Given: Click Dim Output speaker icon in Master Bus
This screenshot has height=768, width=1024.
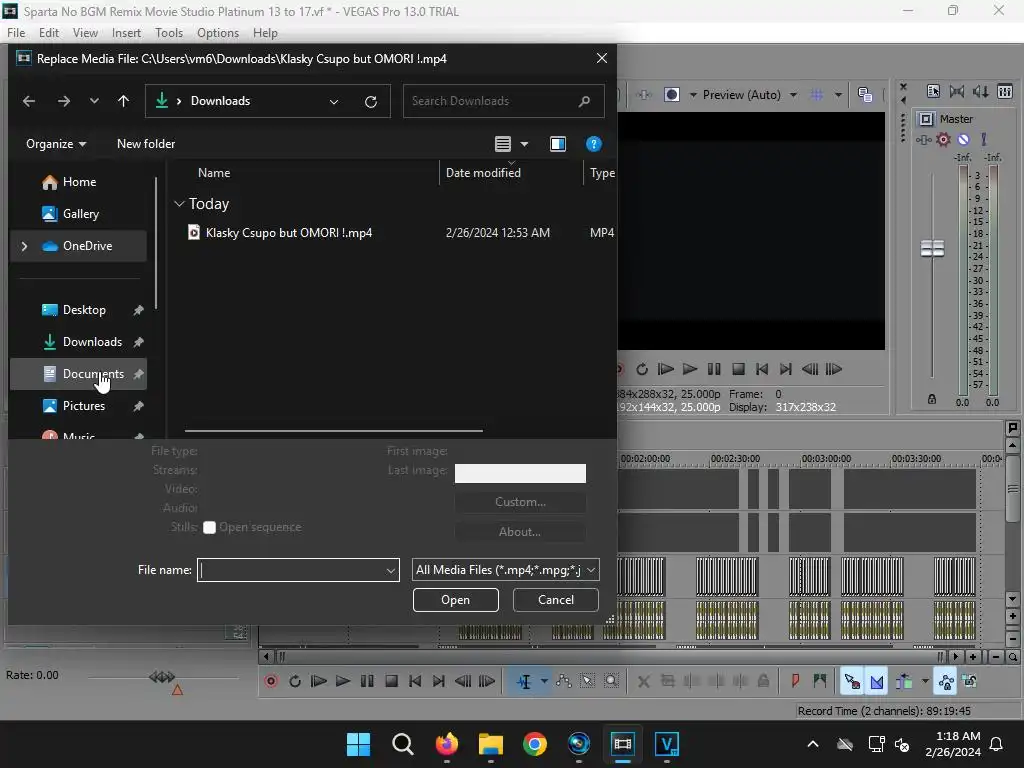Looking at the screenshot, I should tap(981, 91).
